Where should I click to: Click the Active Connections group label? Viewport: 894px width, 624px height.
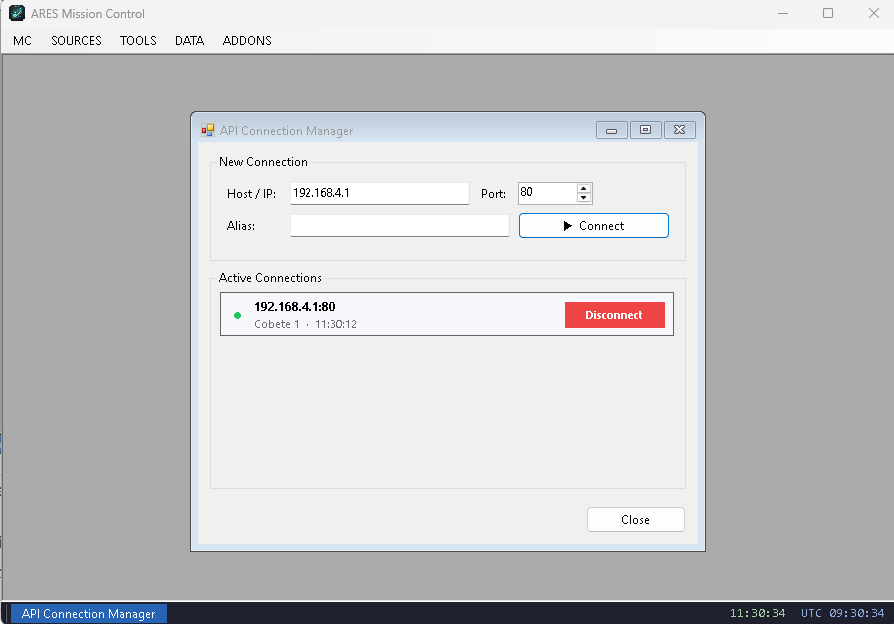pyautogui.click(x=270, y=278)
